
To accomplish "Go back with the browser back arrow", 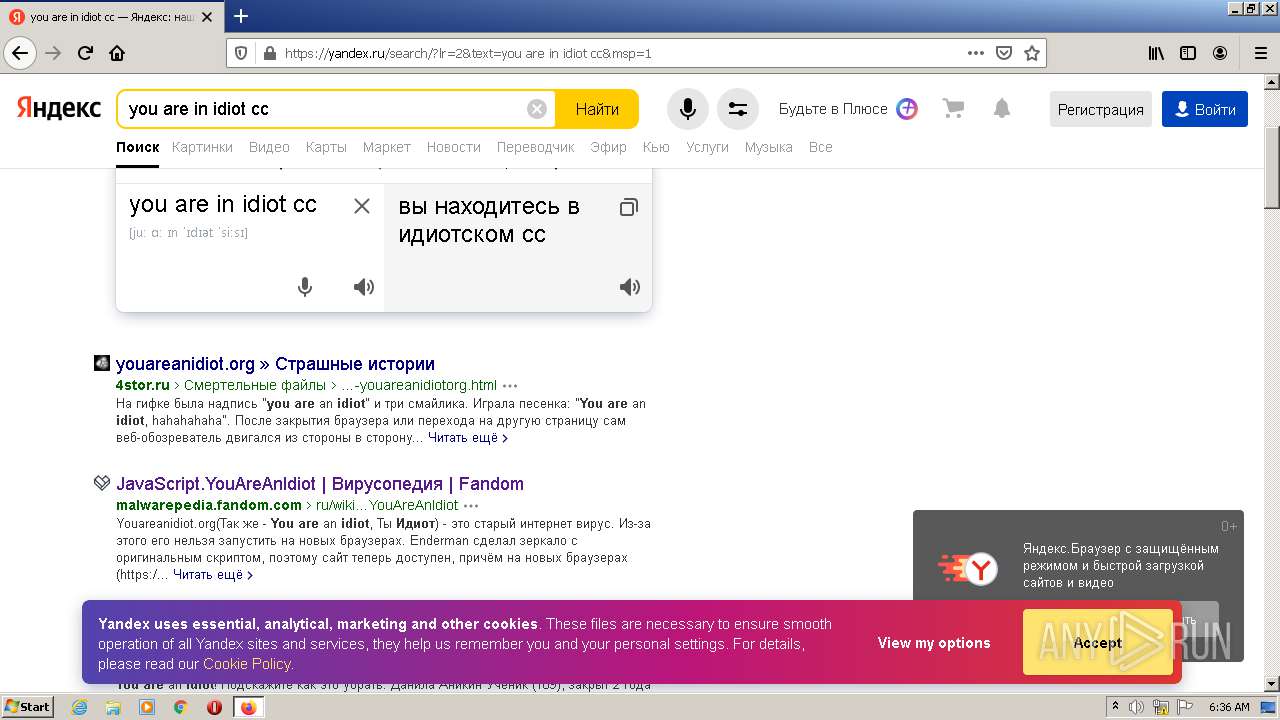I will [x=19, y=53].
